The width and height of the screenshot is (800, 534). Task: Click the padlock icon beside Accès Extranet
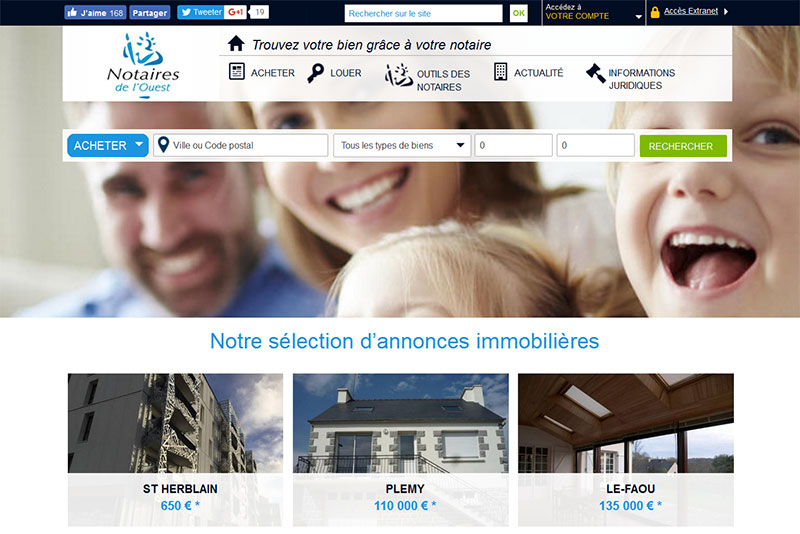655,12
